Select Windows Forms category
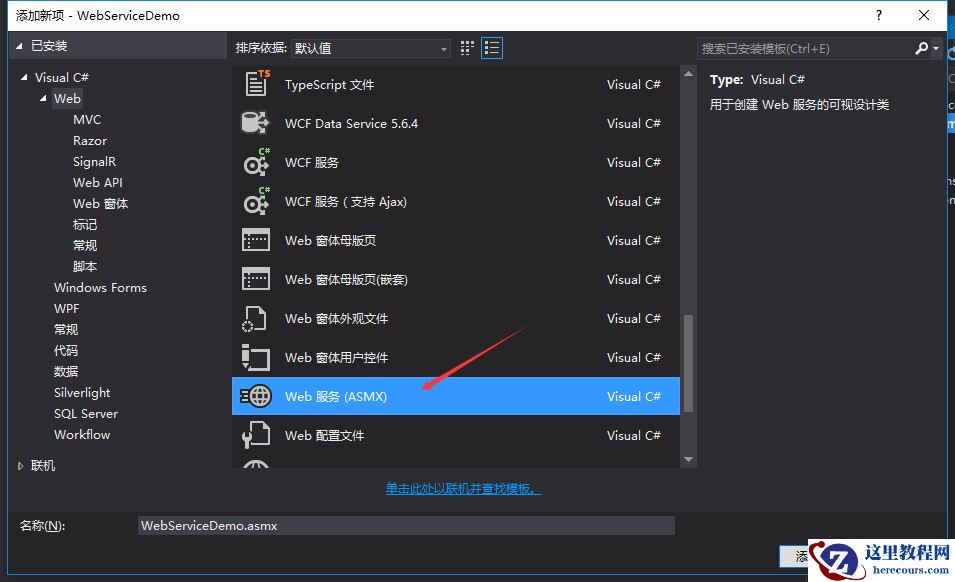Viewport: 955px width, 582px height. pyautogui.click(x=100, y=287)
